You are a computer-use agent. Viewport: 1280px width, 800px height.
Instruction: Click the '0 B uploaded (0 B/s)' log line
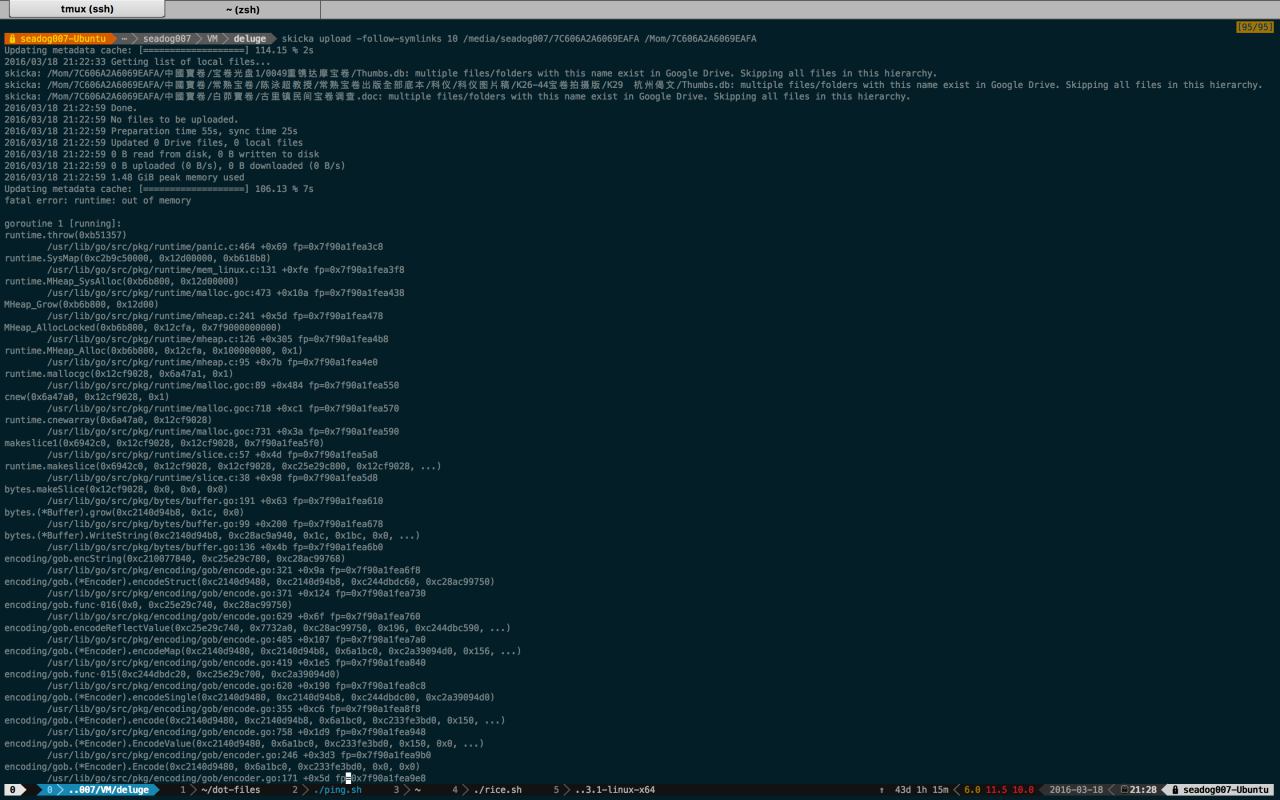click(x=174, y=166)
